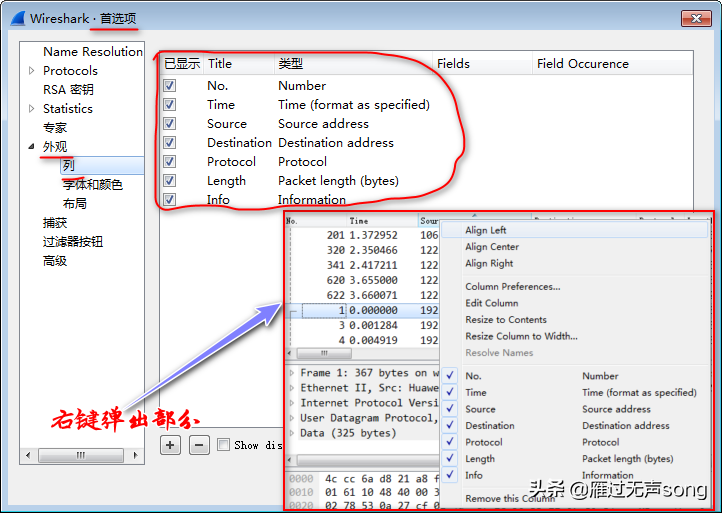722x513 pixels.
Task: Close the Wireshark preferences window
Action: click(696, 18)
